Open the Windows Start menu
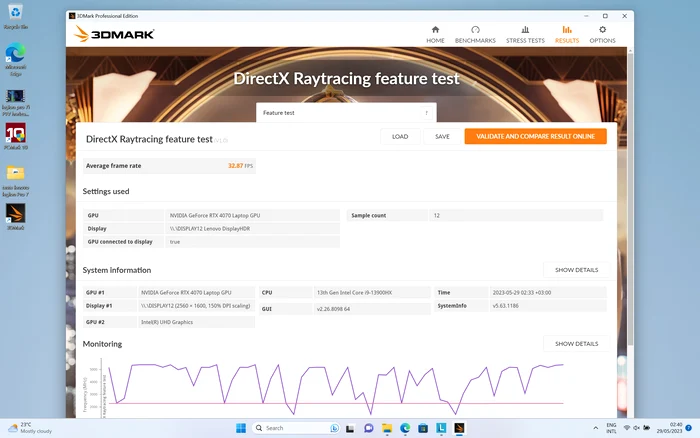Screen dimensions: 700x438 point(241,428)
